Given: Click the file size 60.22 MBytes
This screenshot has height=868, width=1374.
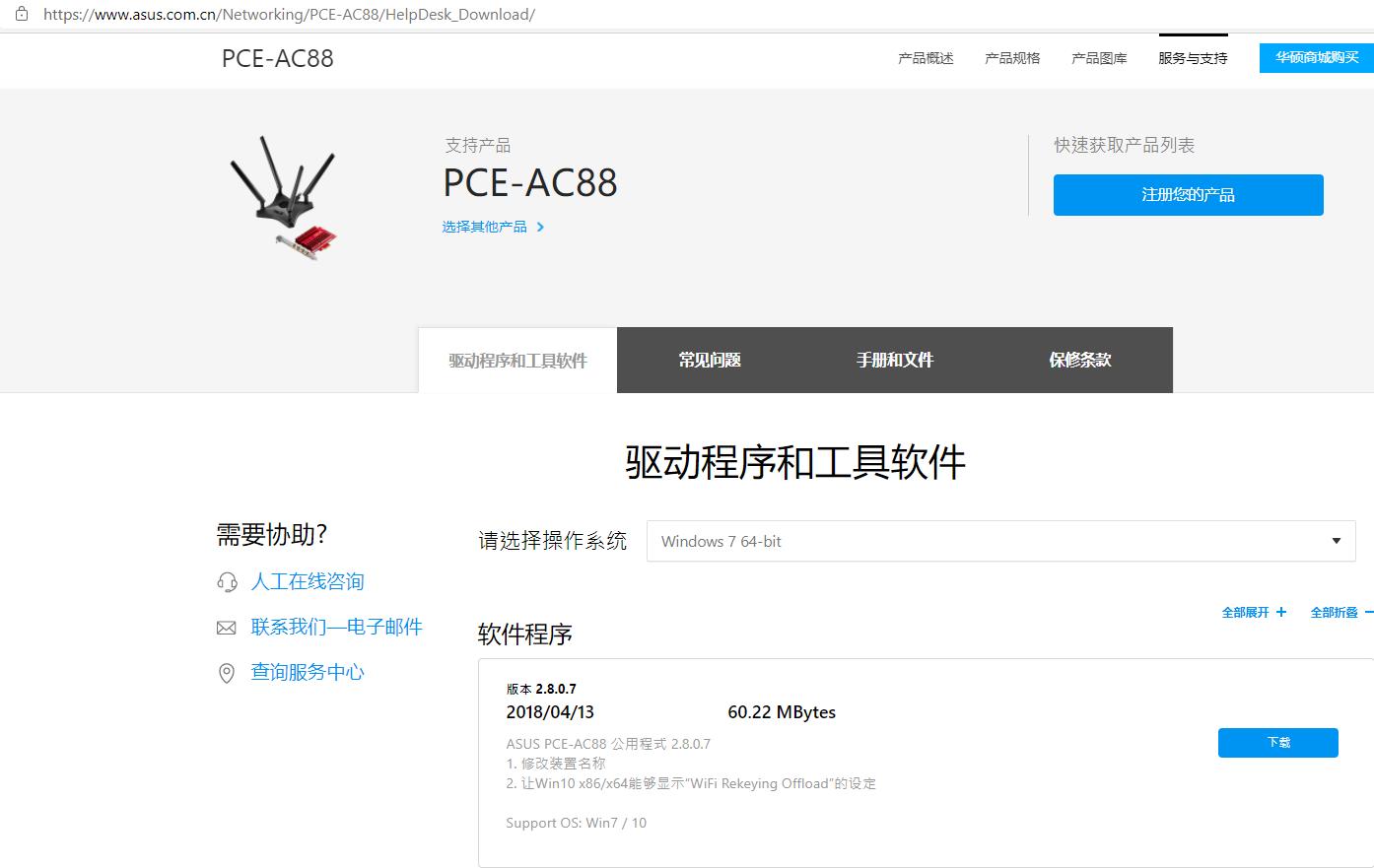Looking at the screenshot, I should point(782,712).
